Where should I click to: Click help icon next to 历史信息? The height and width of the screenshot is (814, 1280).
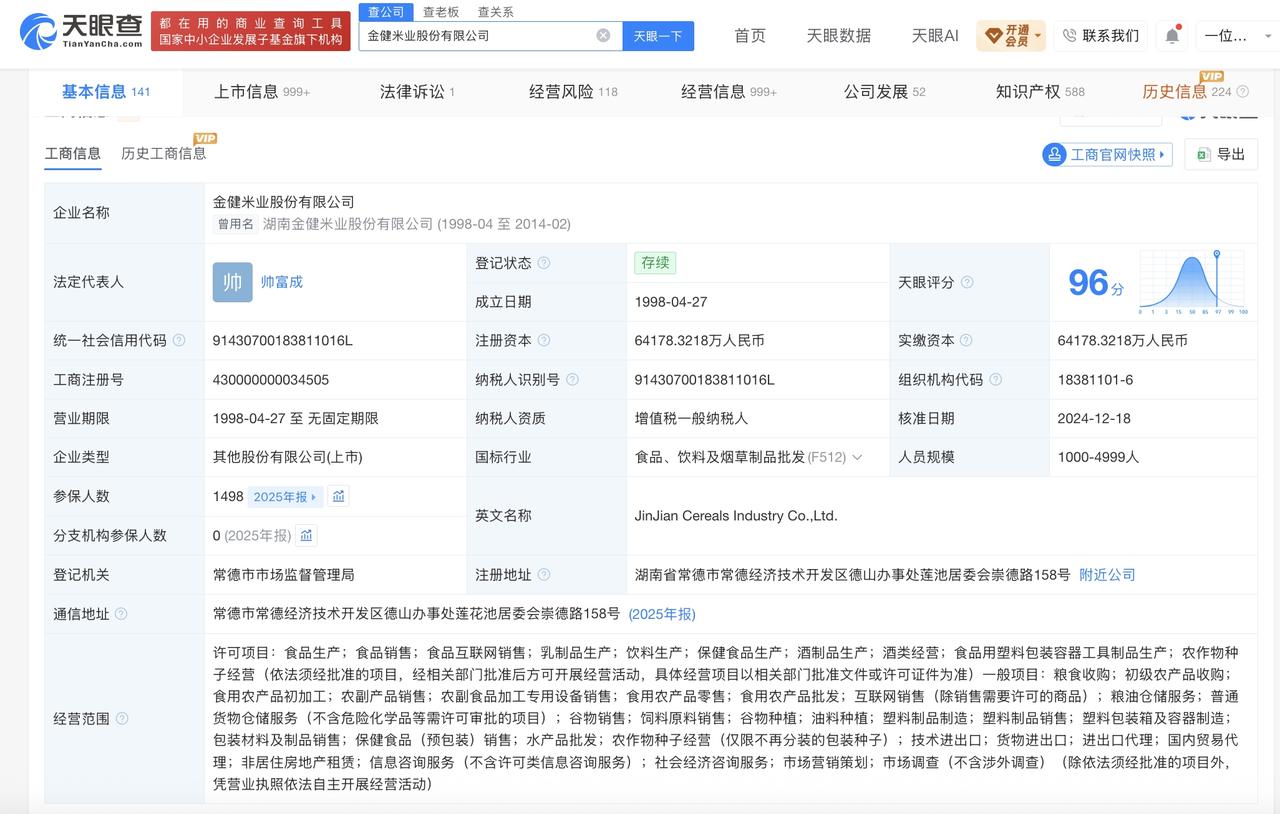[x=1243, y=92]
